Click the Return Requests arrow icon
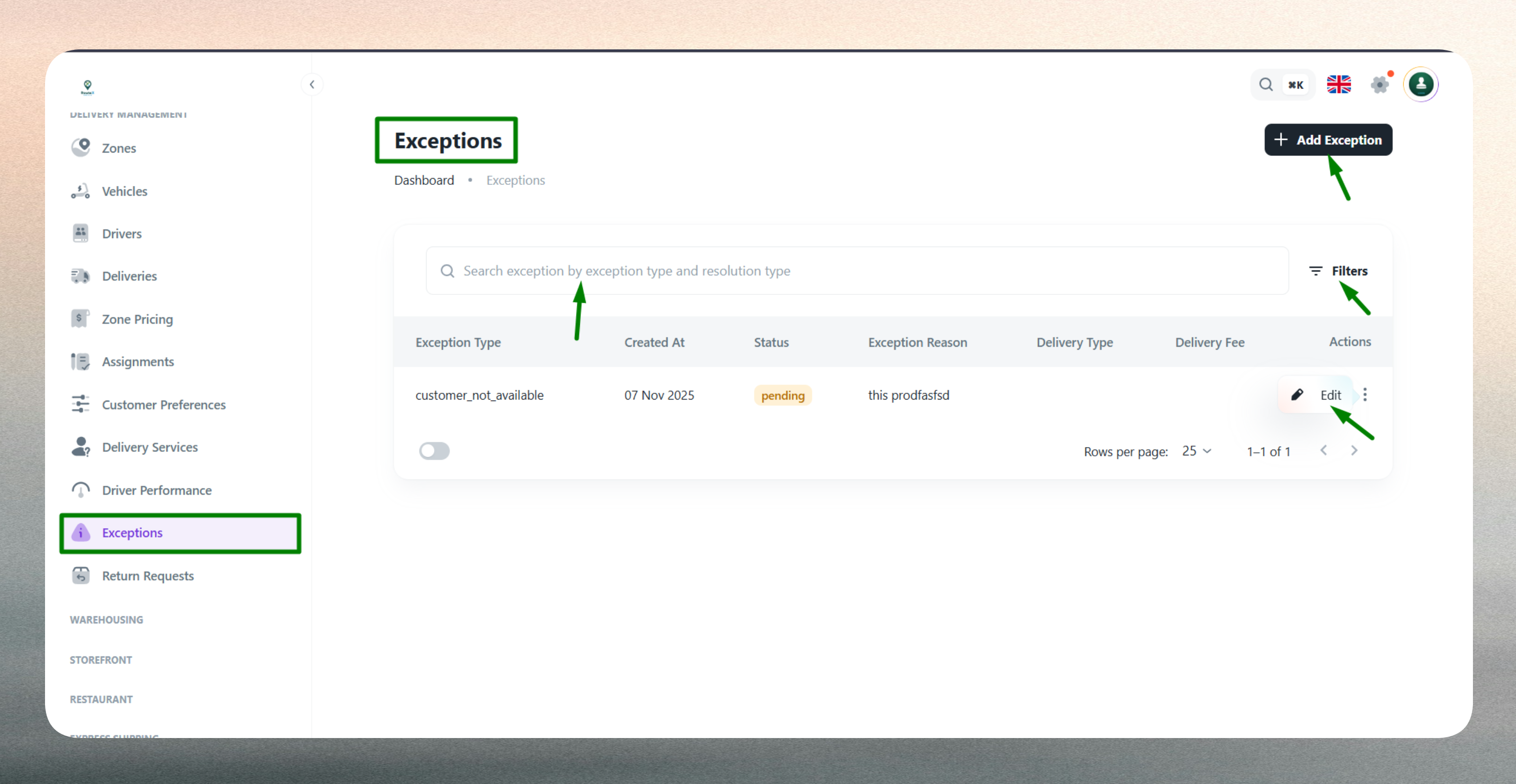 pyautogui.click(x=81, y=575)
